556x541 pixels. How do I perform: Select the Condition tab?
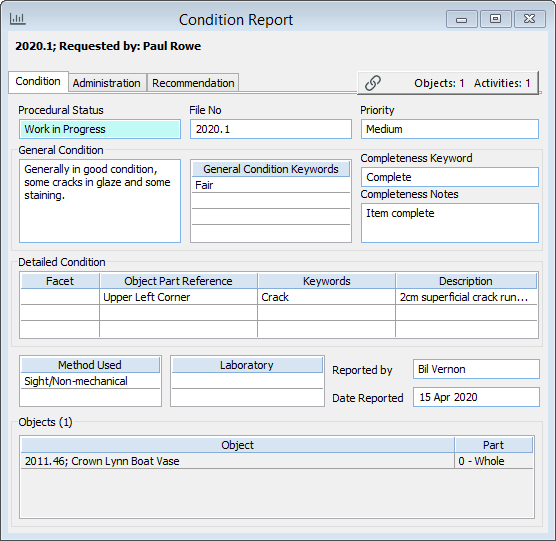pyautogui.click(x=38, y=82)
